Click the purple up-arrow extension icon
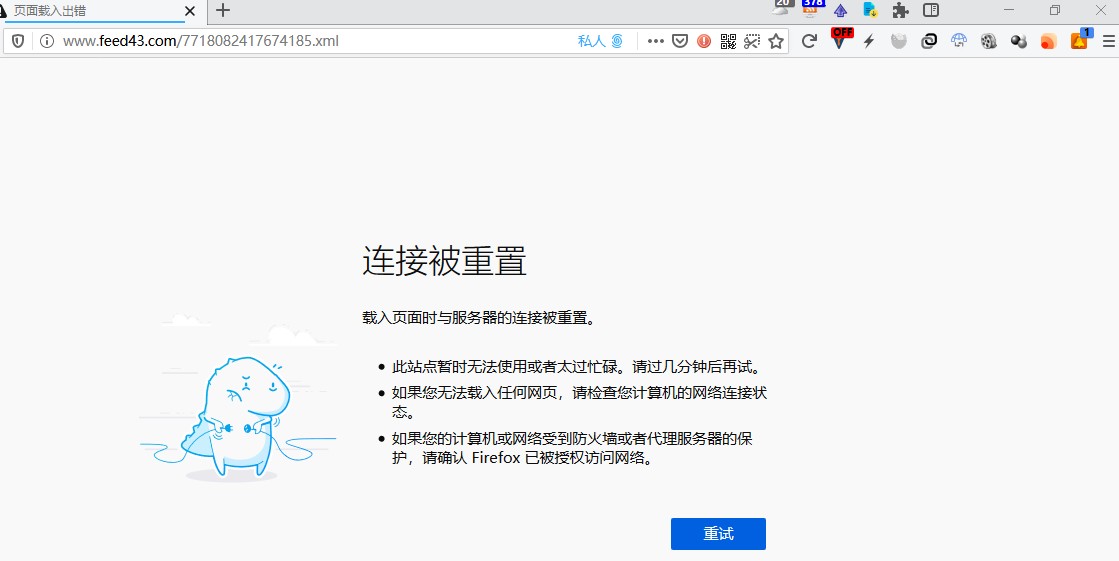 coord(841,11)
